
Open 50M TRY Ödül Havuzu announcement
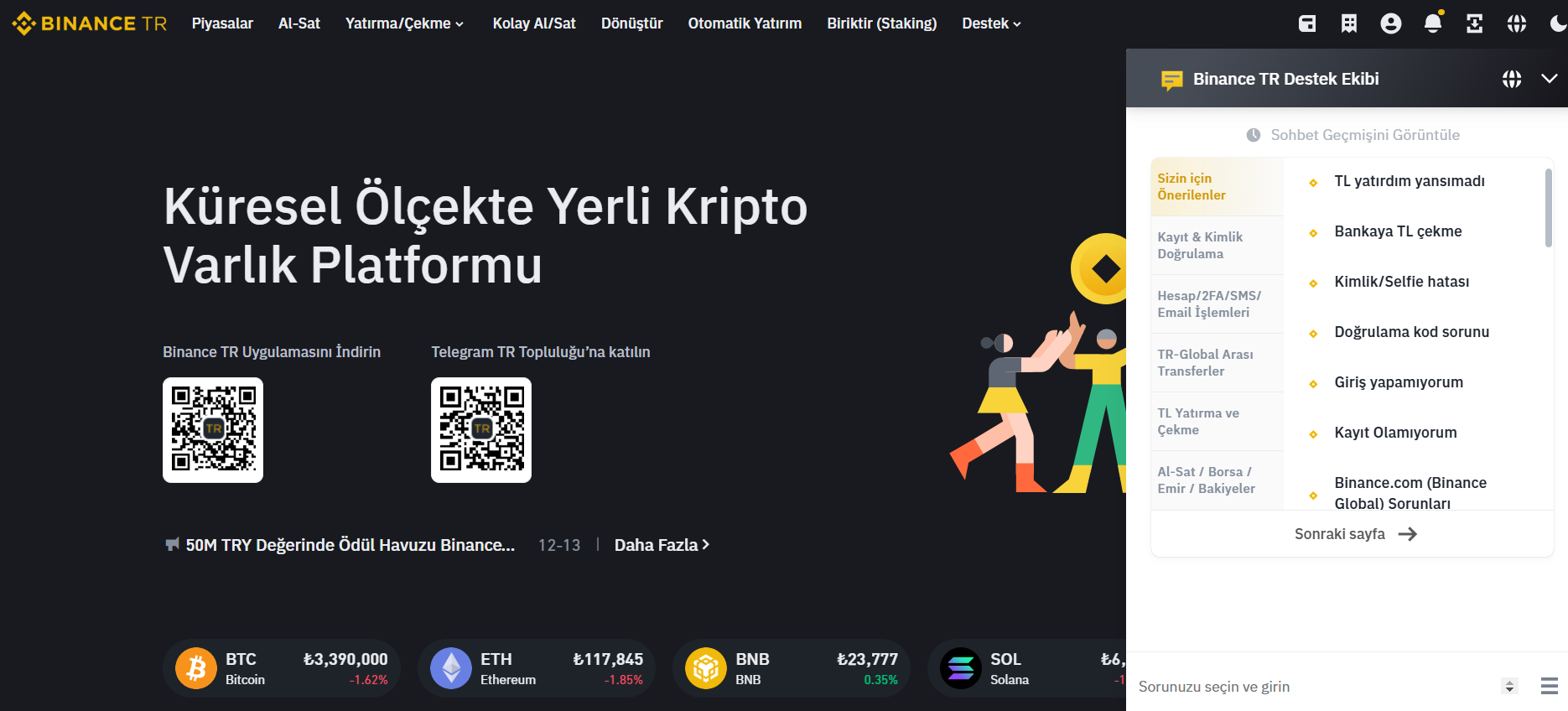(x=350, y=545)
